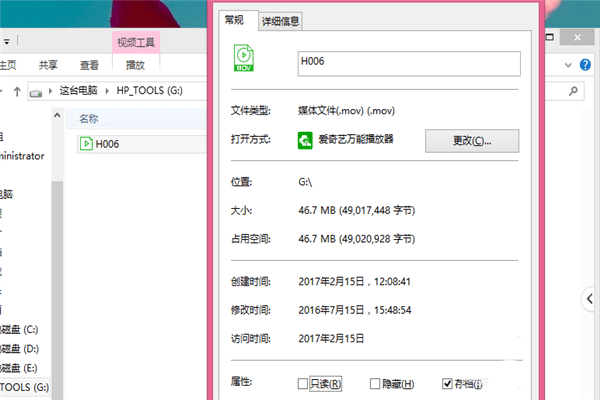This screenshot has width=600, height=400.
Task: Click the H006 video file icon in list
Action: (x=86, y=144)
